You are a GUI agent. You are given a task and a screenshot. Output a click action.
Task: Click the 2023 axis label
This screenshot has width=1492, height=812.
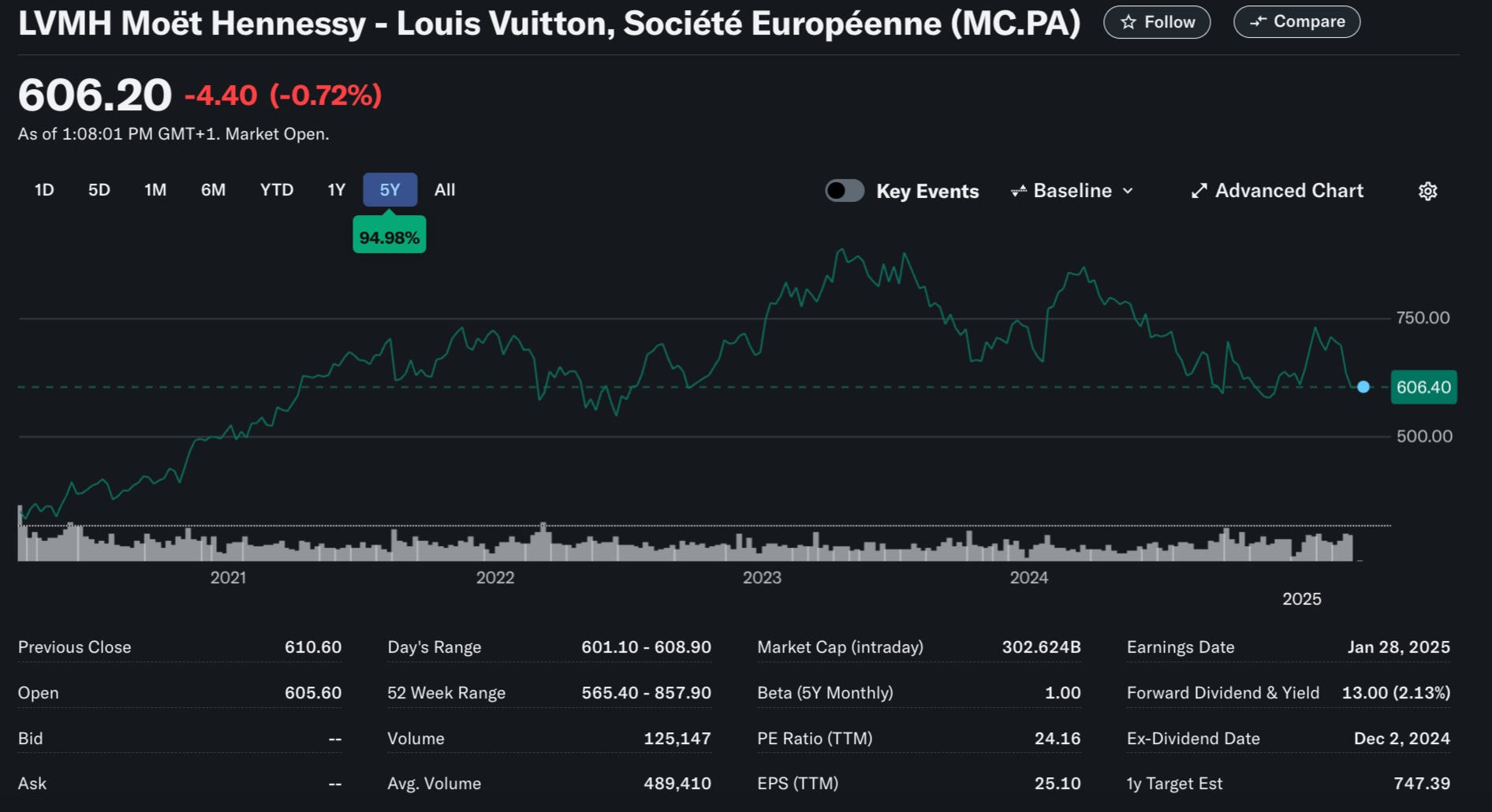(x=762, y=578)
